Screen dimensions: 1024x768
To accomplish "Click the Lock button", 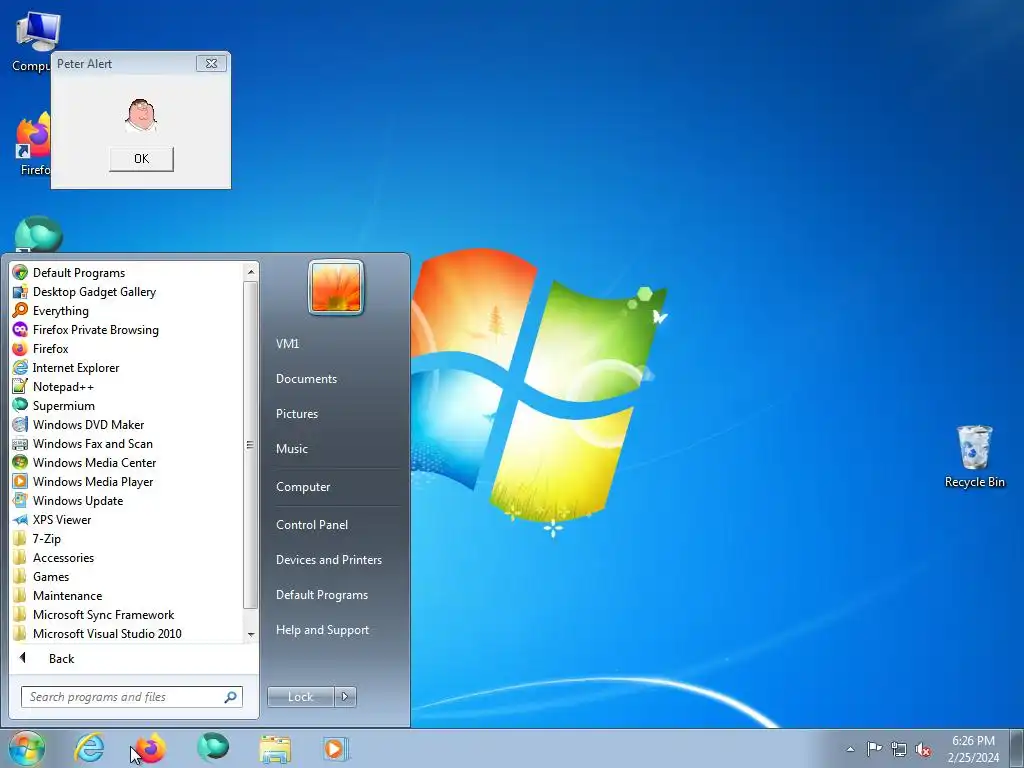I will tap(300, 697).
